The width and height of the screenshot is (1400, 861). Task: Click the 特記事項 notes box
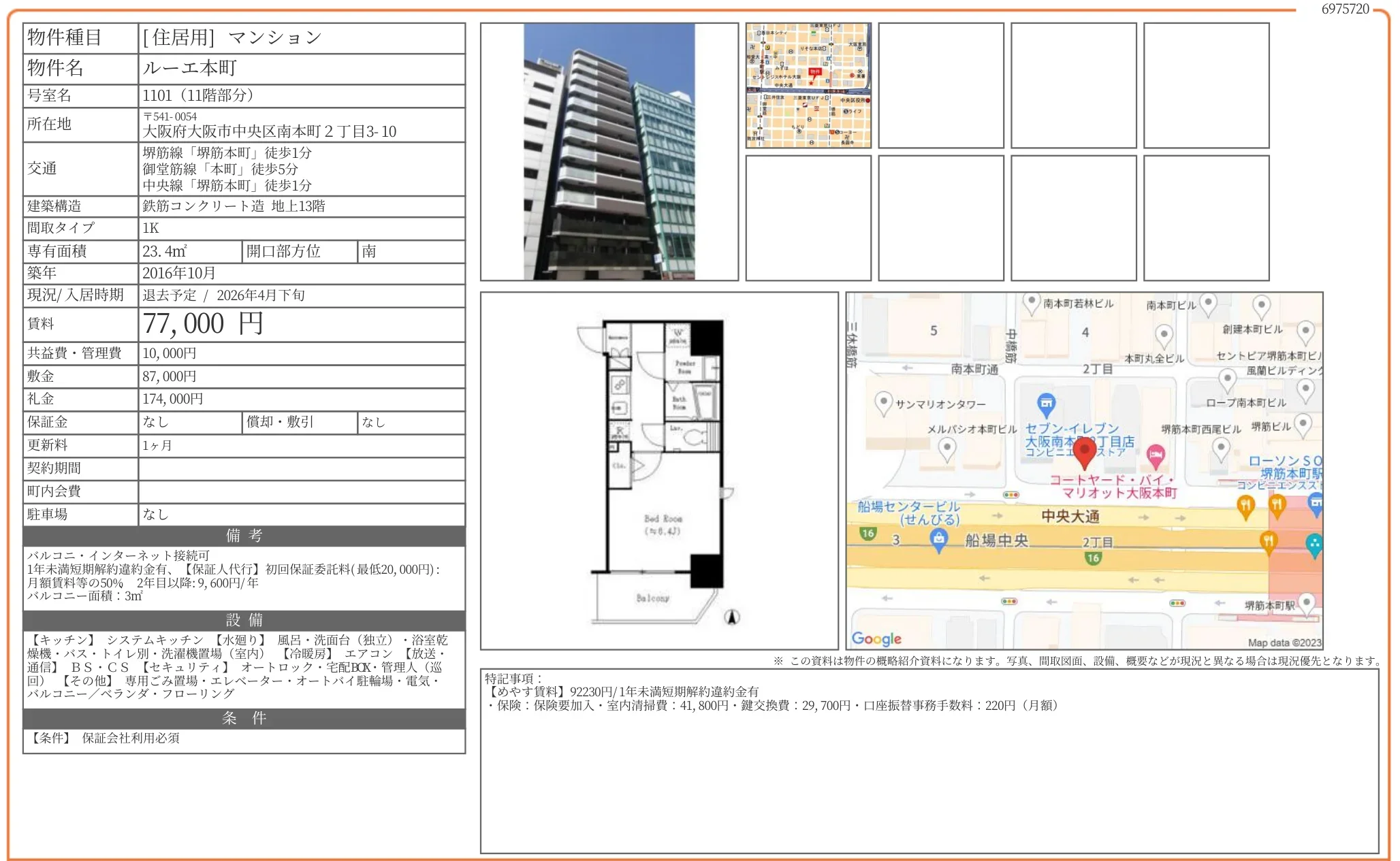(929, 760)
